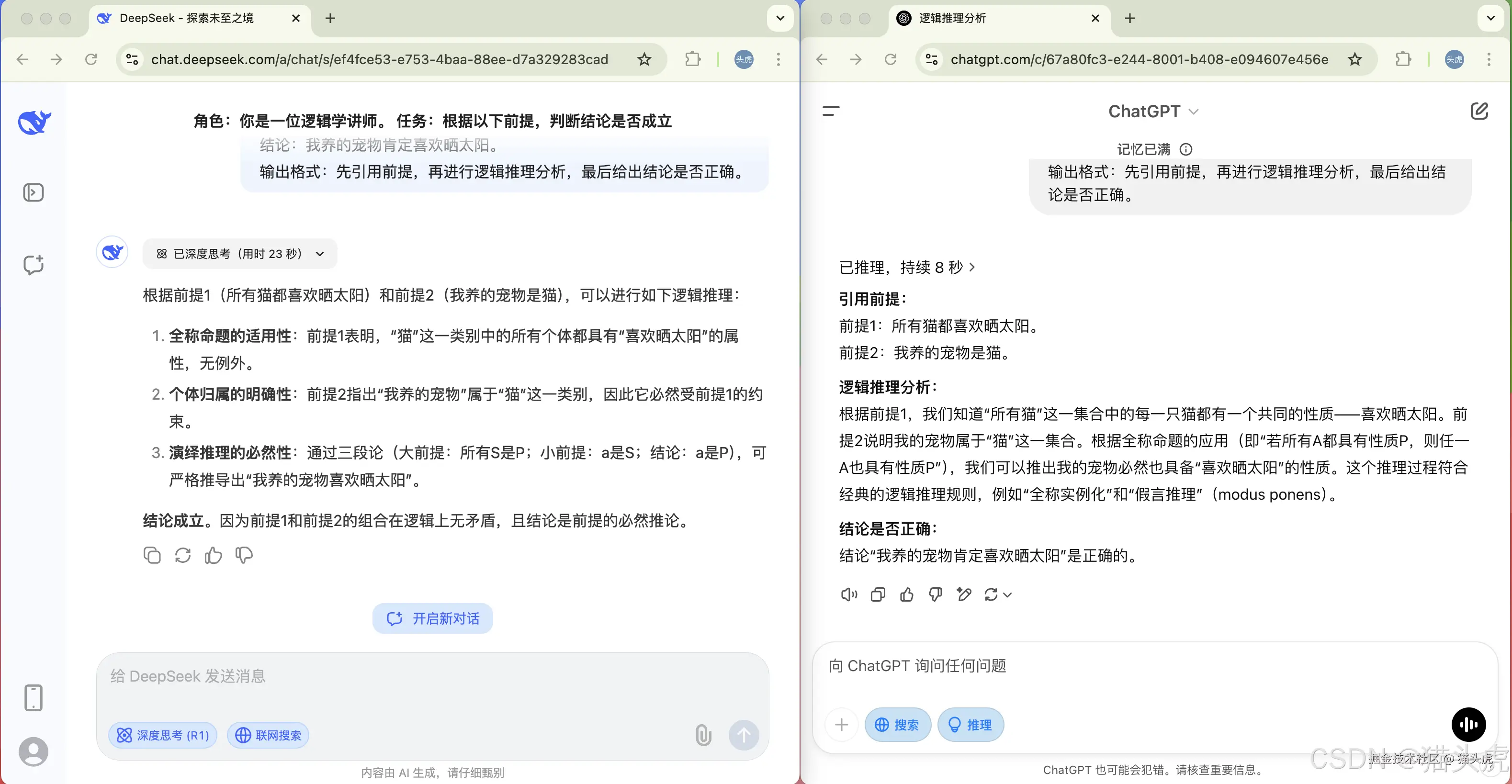Start a new ChatGPT chat via compose icon
This screenshot has height=784, width=1512.
1481,111
